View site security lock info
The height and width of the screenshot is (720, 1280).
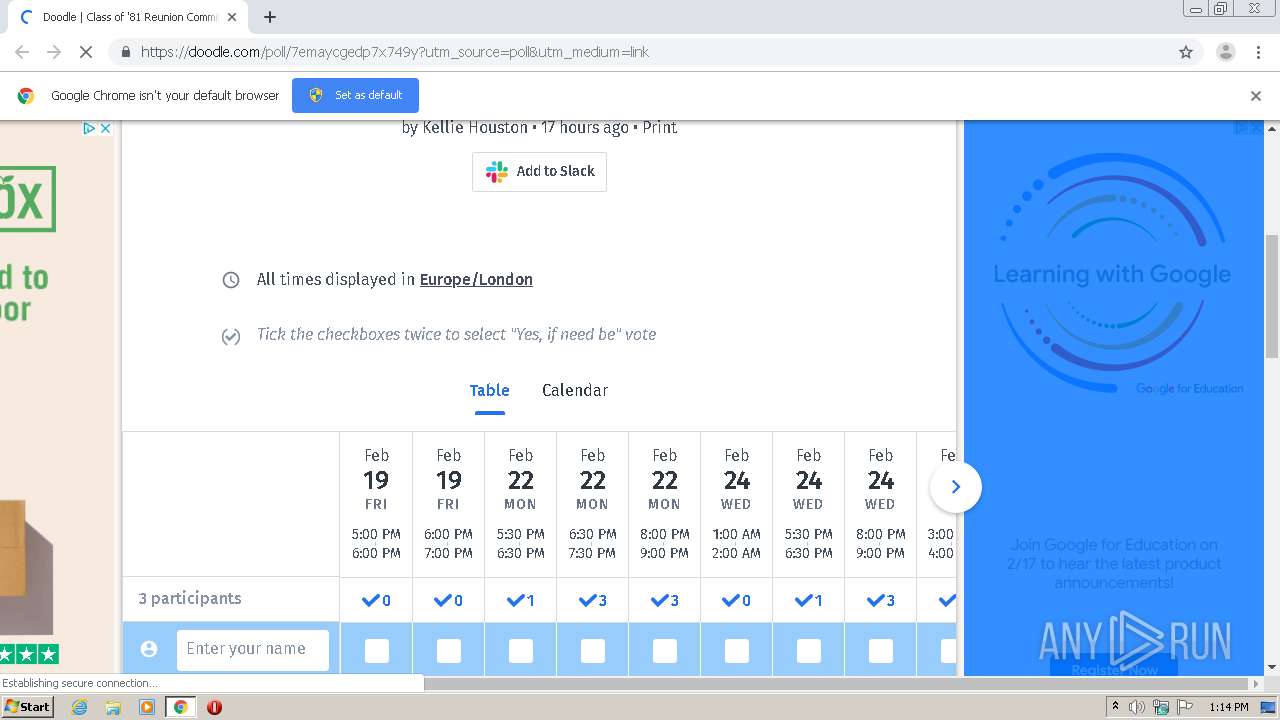point(125,52)
